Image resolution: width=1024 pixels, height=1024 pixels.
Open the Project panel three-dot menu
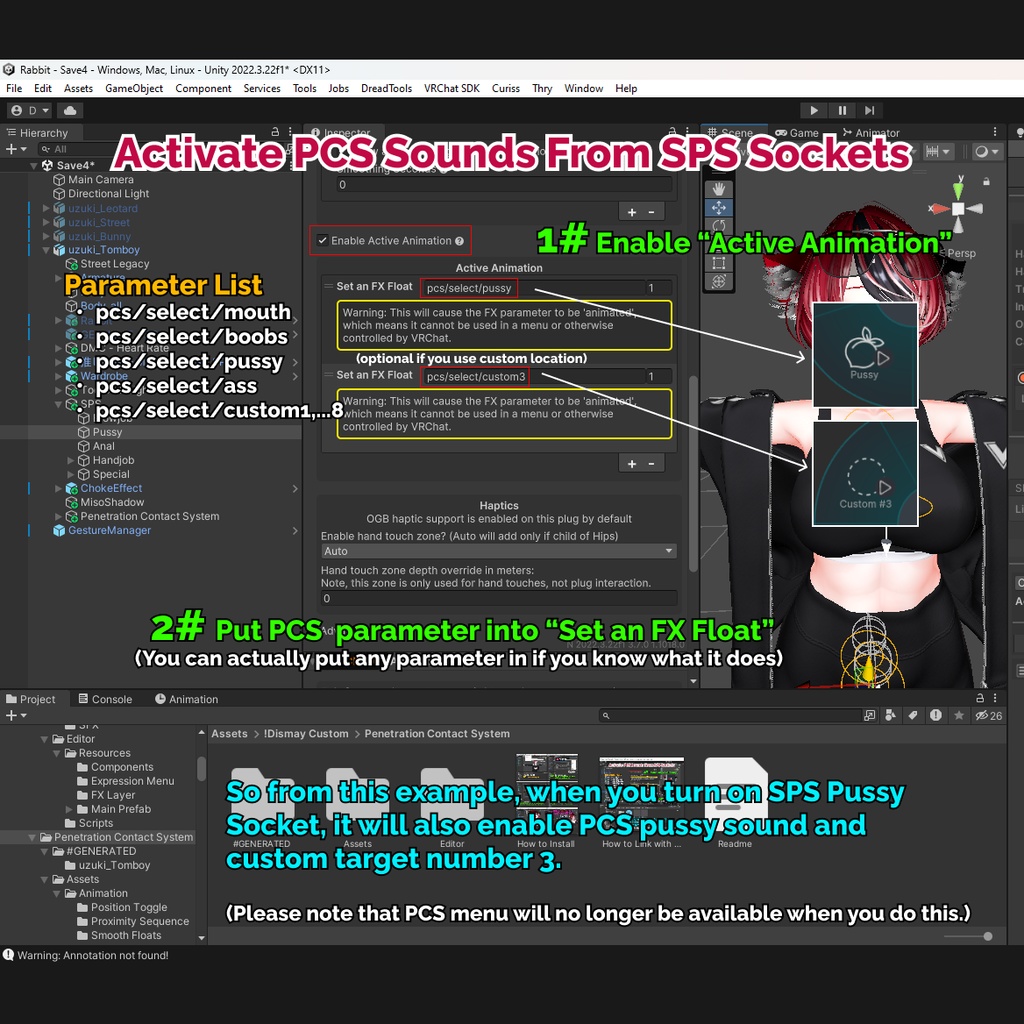pyautogui.click(x=995, y=698)
